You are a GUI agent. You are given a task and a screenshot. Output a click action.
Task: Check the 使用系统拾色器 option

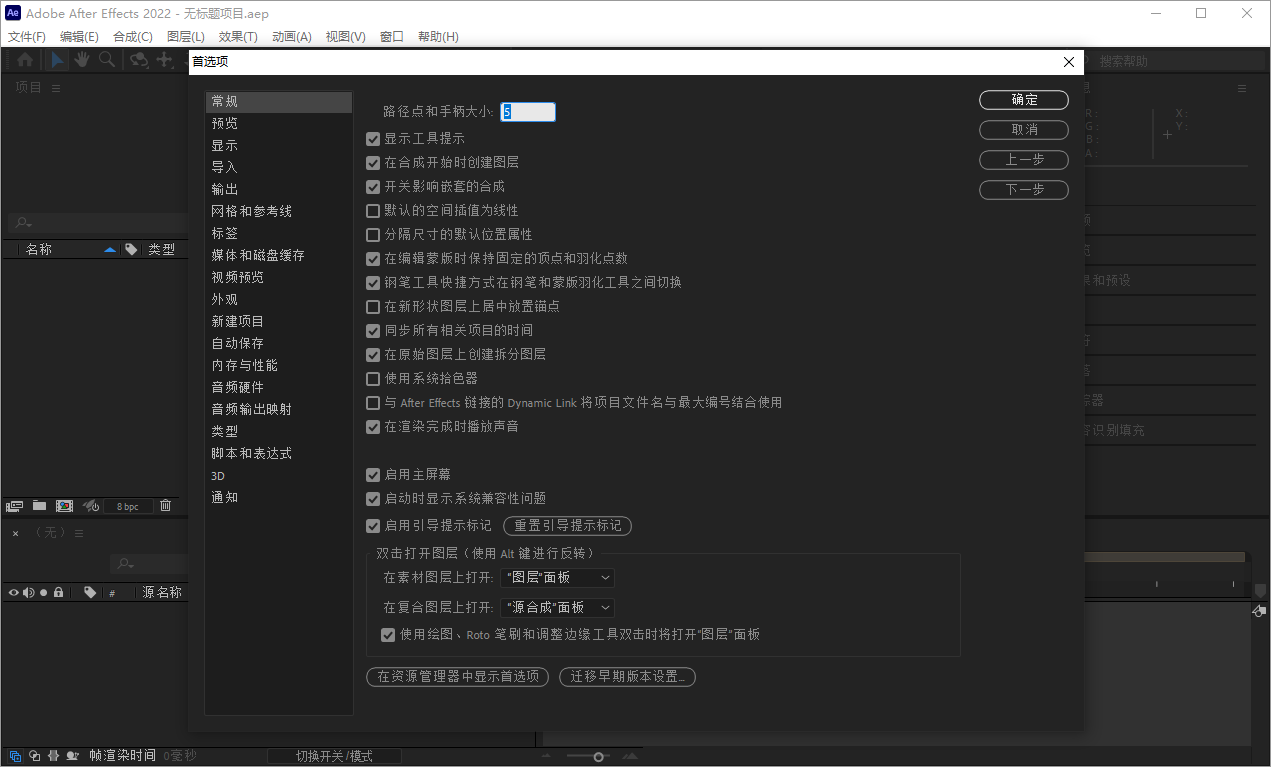[x=373, y=378]
